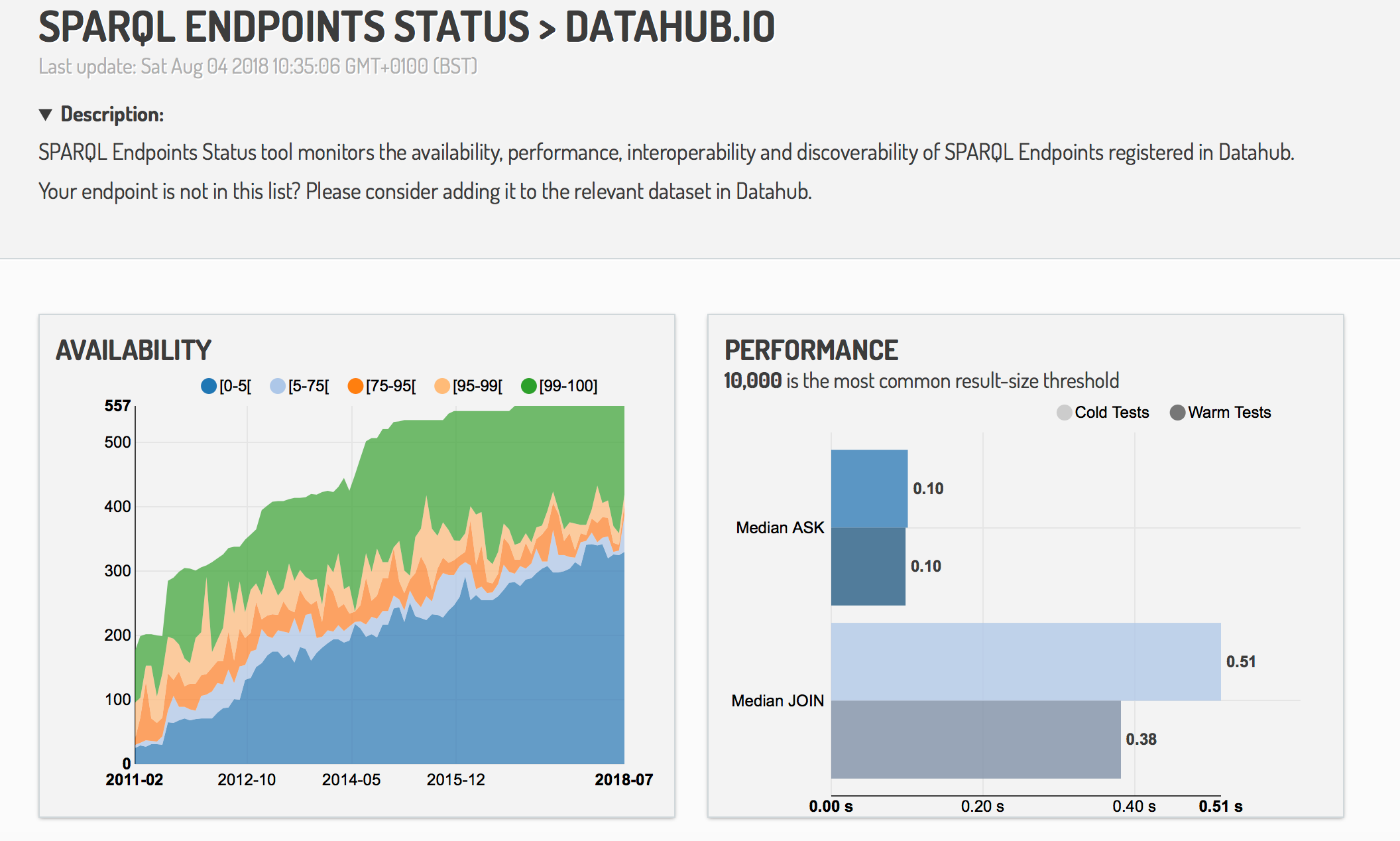Toggle the [99-100] availability series legend dot
1400x841 pixels.
tap(529, 386)
